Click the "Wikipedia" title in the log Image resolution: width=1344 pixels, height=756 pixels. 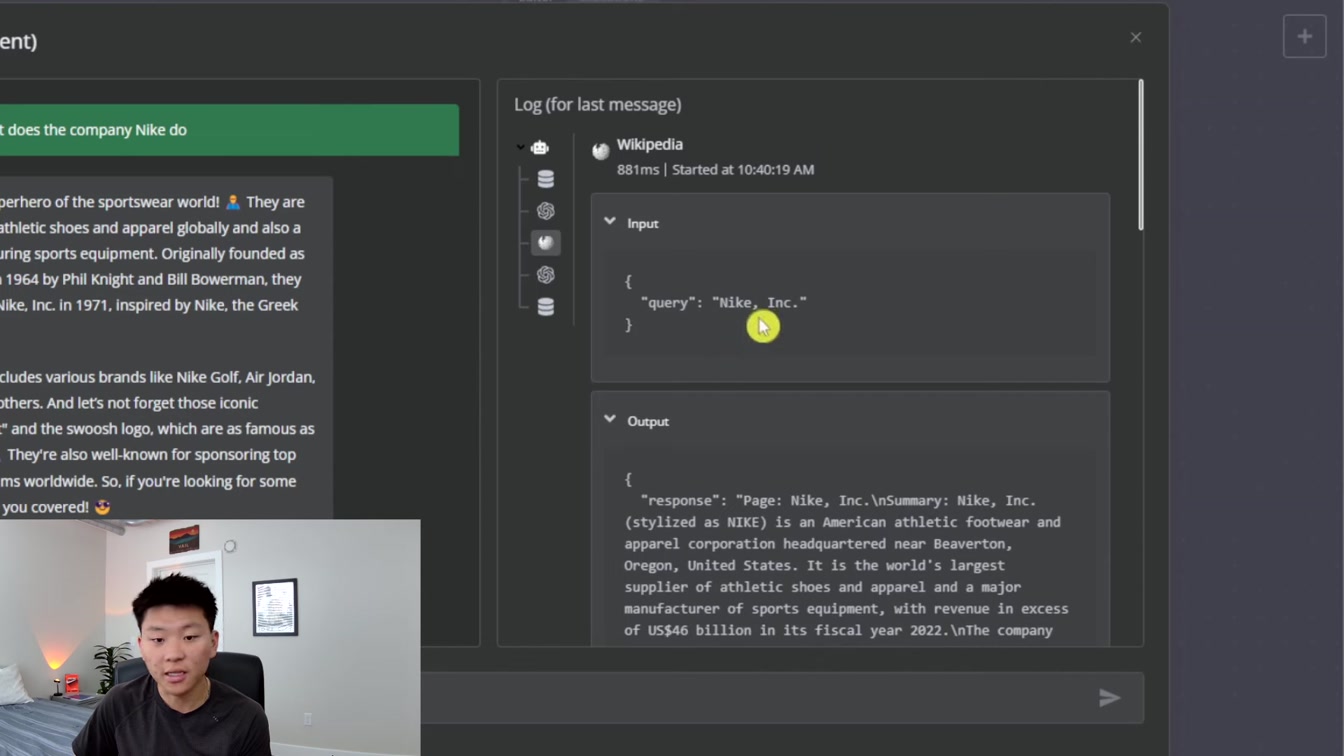pyautogui.click(x=650, y=144)
